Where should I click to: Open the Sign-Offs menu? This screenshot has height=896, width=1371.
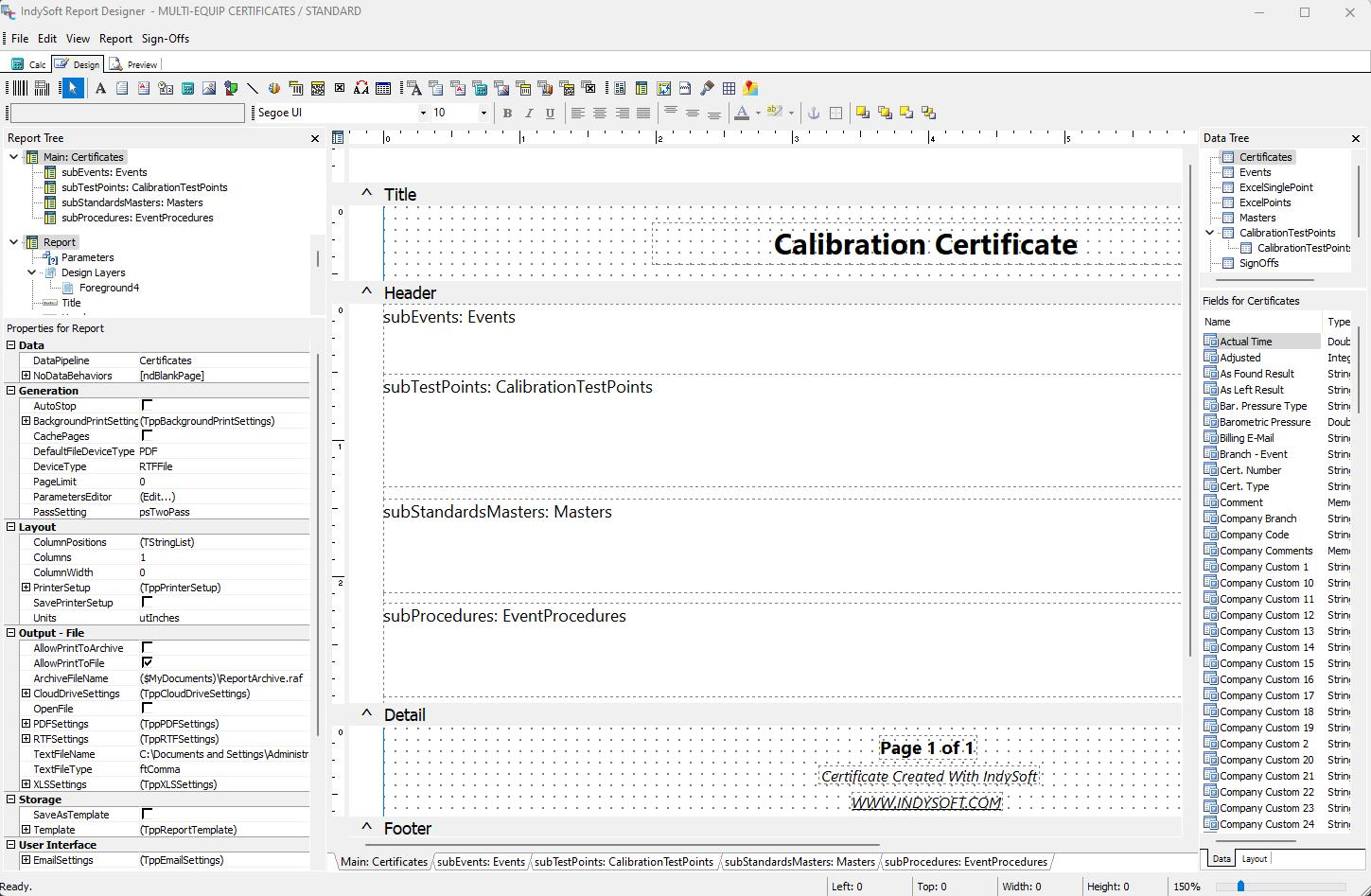(166, 39)
